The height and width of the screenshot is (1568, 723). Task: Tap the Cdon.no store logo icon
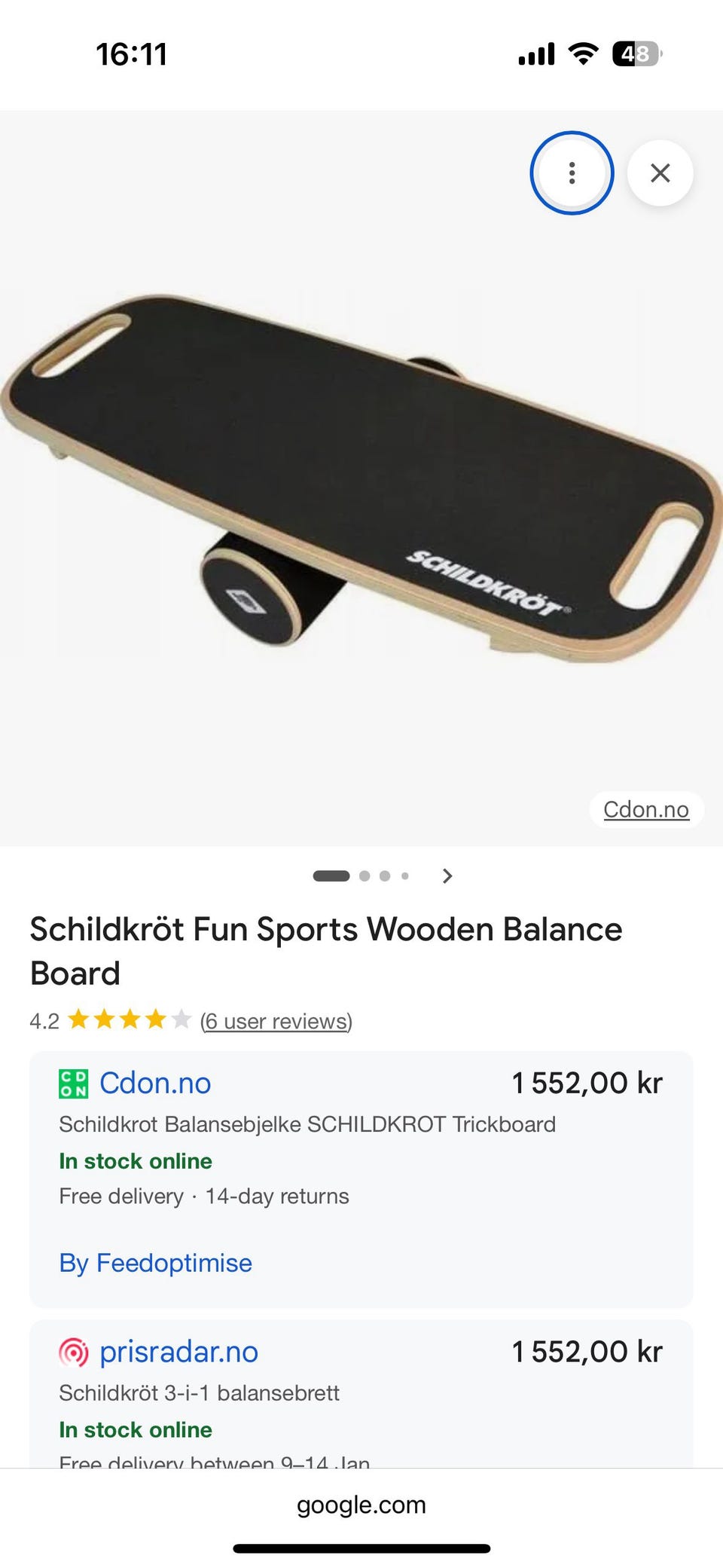click(74, 1084)
